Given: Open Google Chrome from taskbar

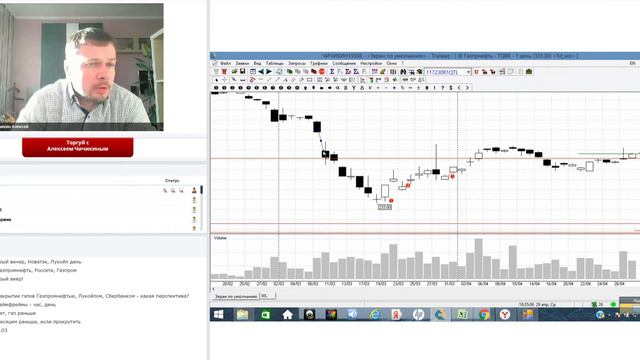Looking at the screenshot, I should pos(484,314).
